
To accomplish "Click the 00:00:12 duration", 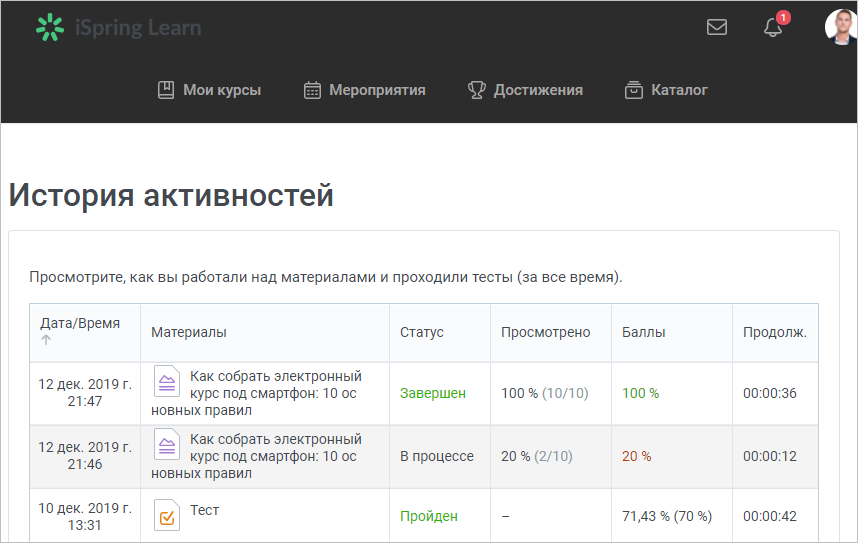I will 769,456.
